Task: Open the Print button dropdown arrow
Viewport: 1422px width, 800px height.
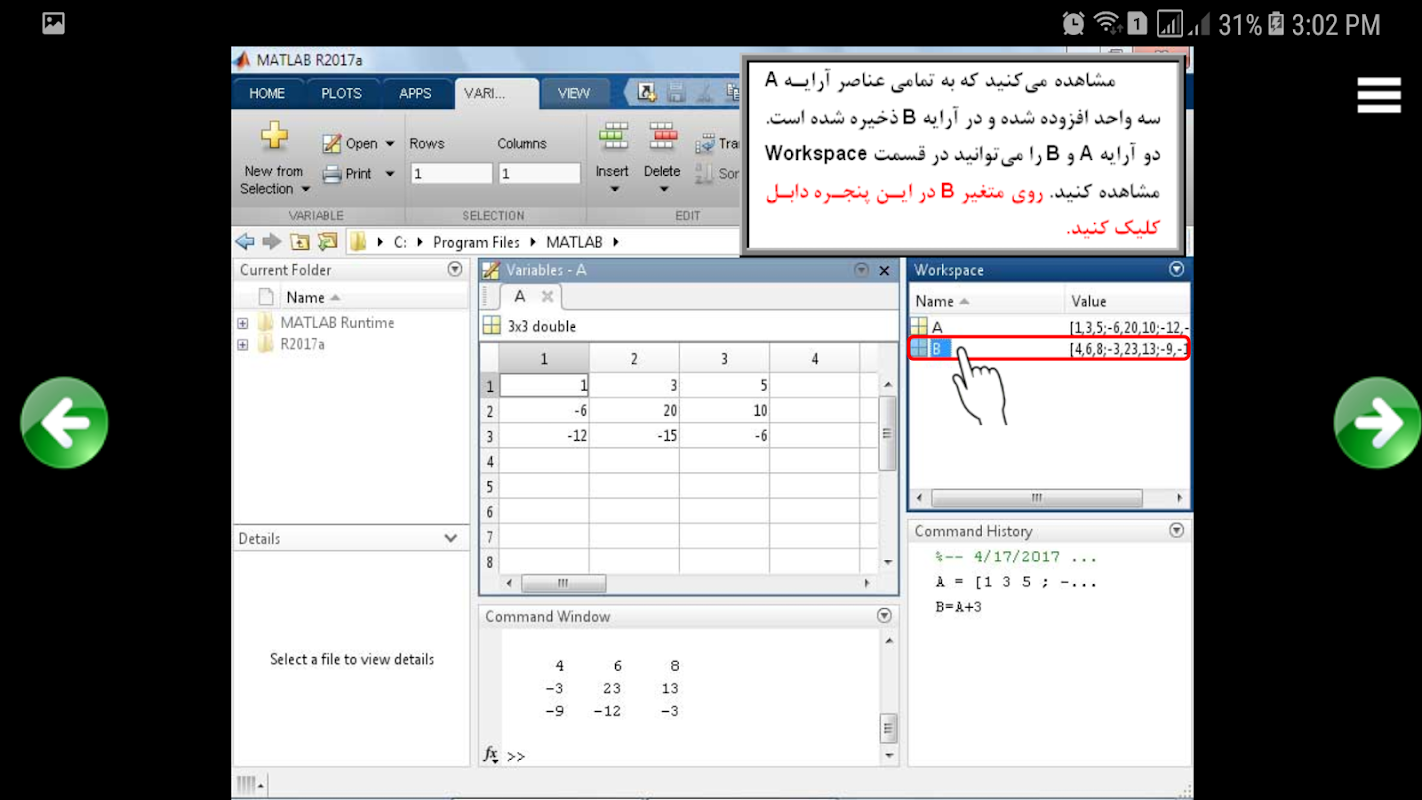Action: coord(390,174)
